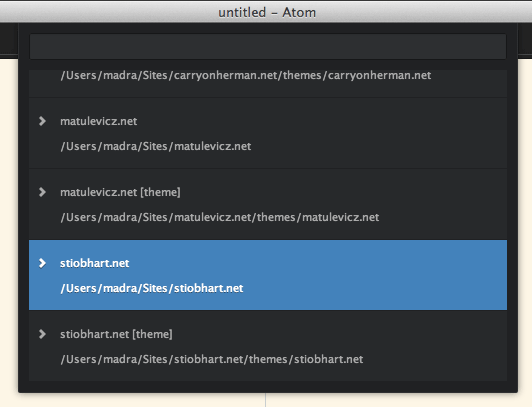The width and height of the screenshot is (532, 407).
Task: Click the /Users/madra/Sites/stiobhart.net path text
Action: click(152, 288)
